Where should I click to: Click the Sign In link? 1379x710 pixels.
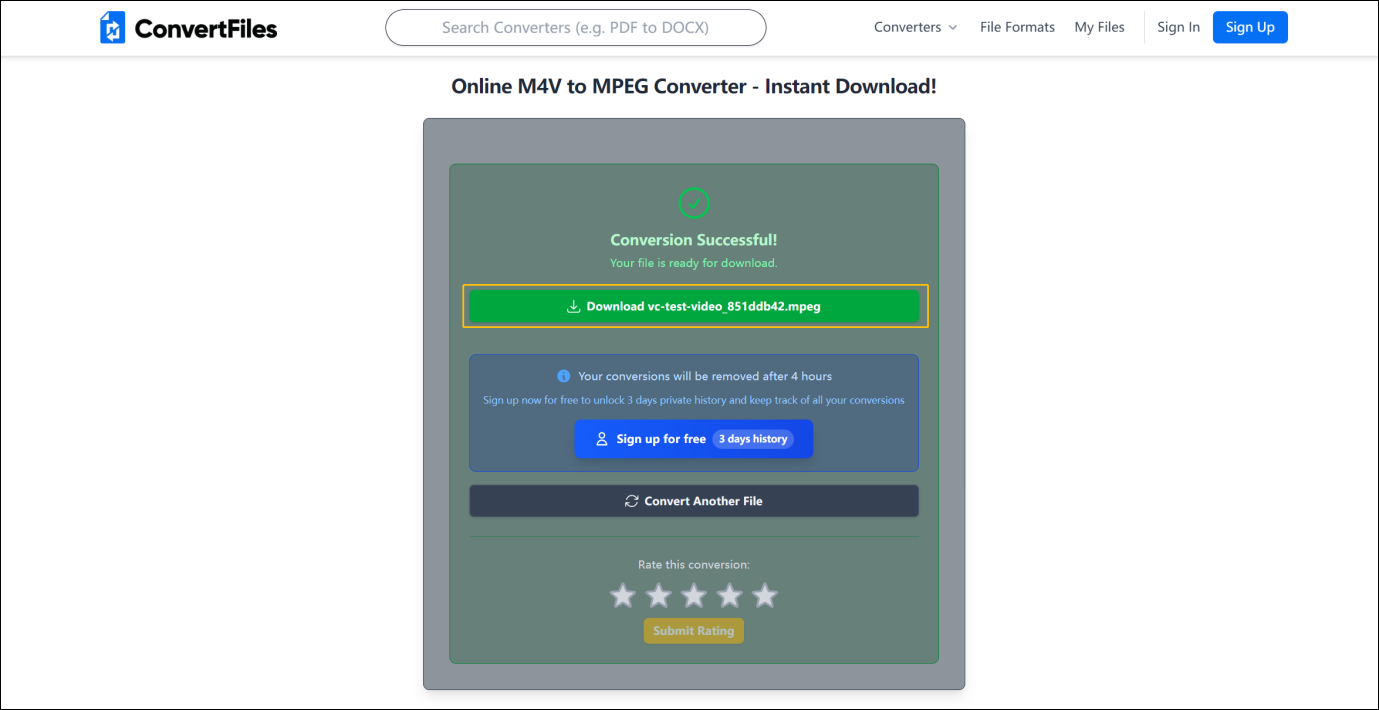[x=1178, y=27]
